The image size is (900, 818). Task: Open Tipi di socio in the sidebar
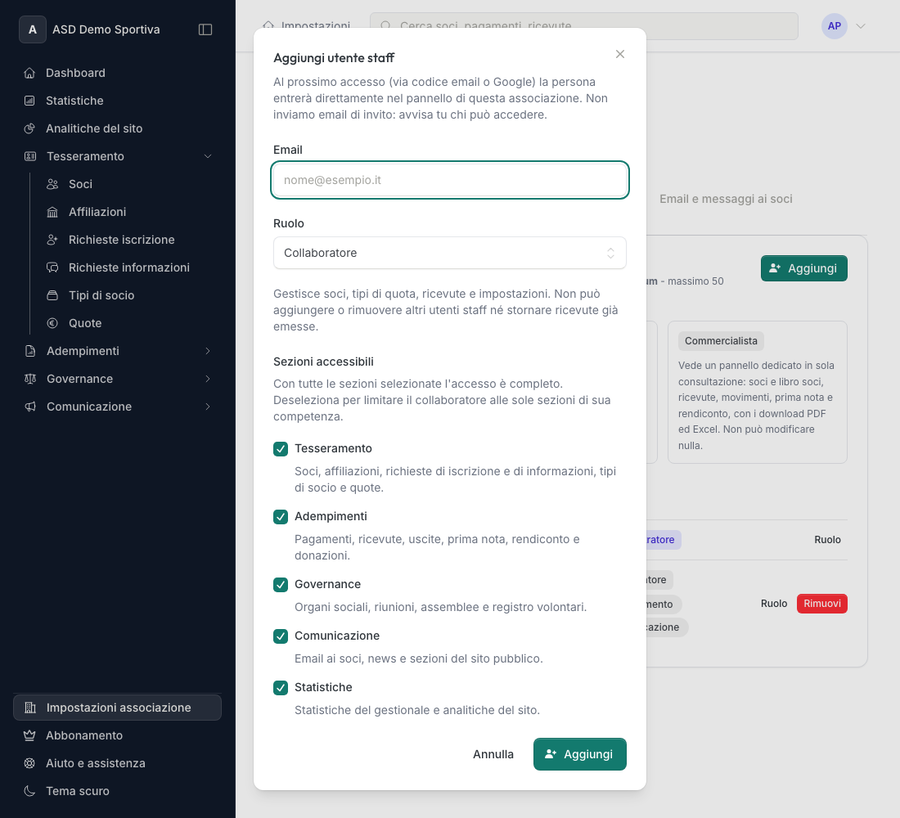click(x=129, y=296)
